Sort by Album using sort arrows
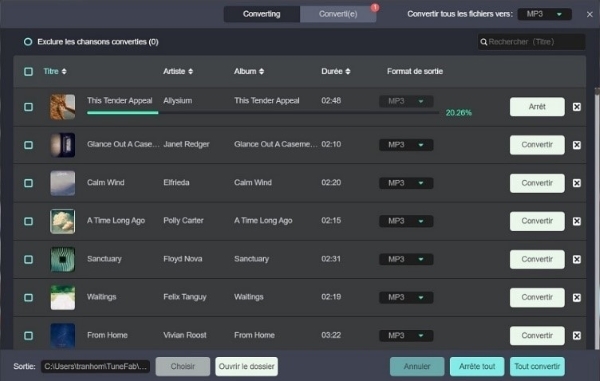This screenshot has height=381, width=600. coord(261,72)
